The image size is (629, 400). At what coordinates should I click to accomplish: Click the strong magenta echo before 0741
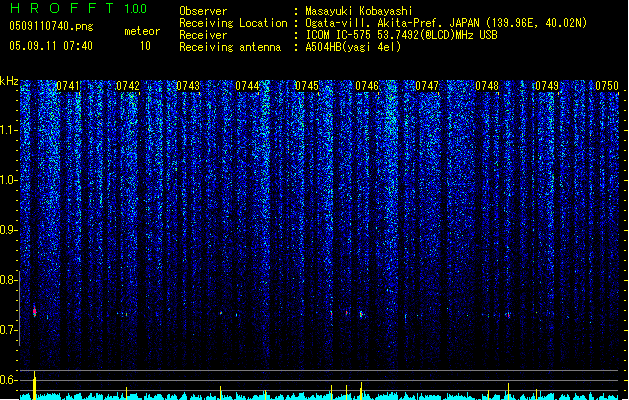[34, 311]
